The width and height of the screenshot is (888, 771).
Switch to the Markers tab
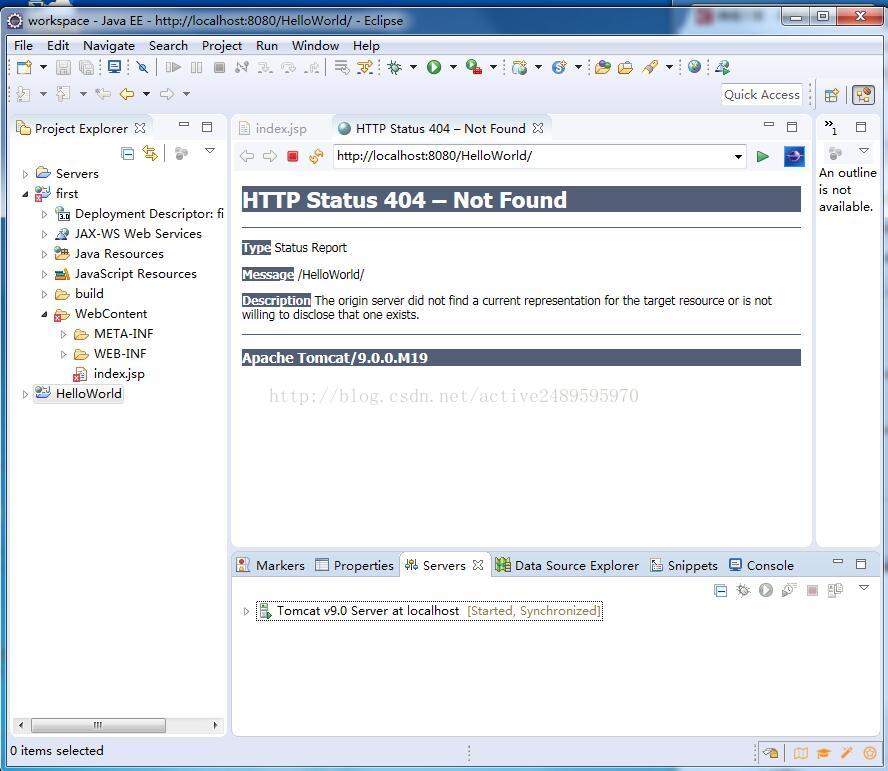point(271,565)
